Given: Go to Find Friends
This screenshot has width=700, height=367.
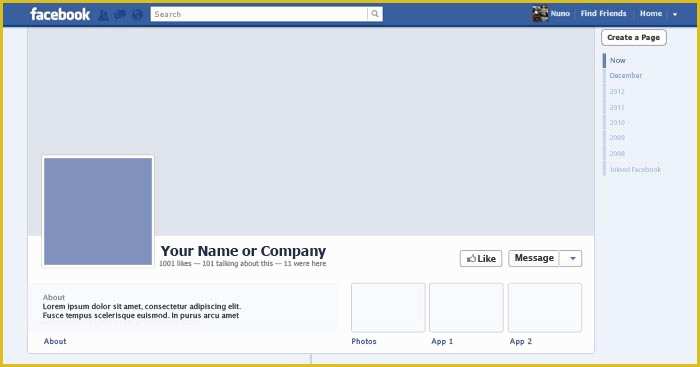Looking at the screenshot, I should 603,14.
